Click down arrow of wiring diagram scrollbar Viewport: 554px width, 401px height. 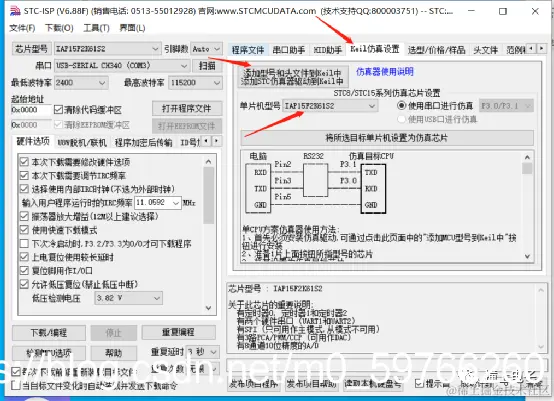click(x=527, y=256)
